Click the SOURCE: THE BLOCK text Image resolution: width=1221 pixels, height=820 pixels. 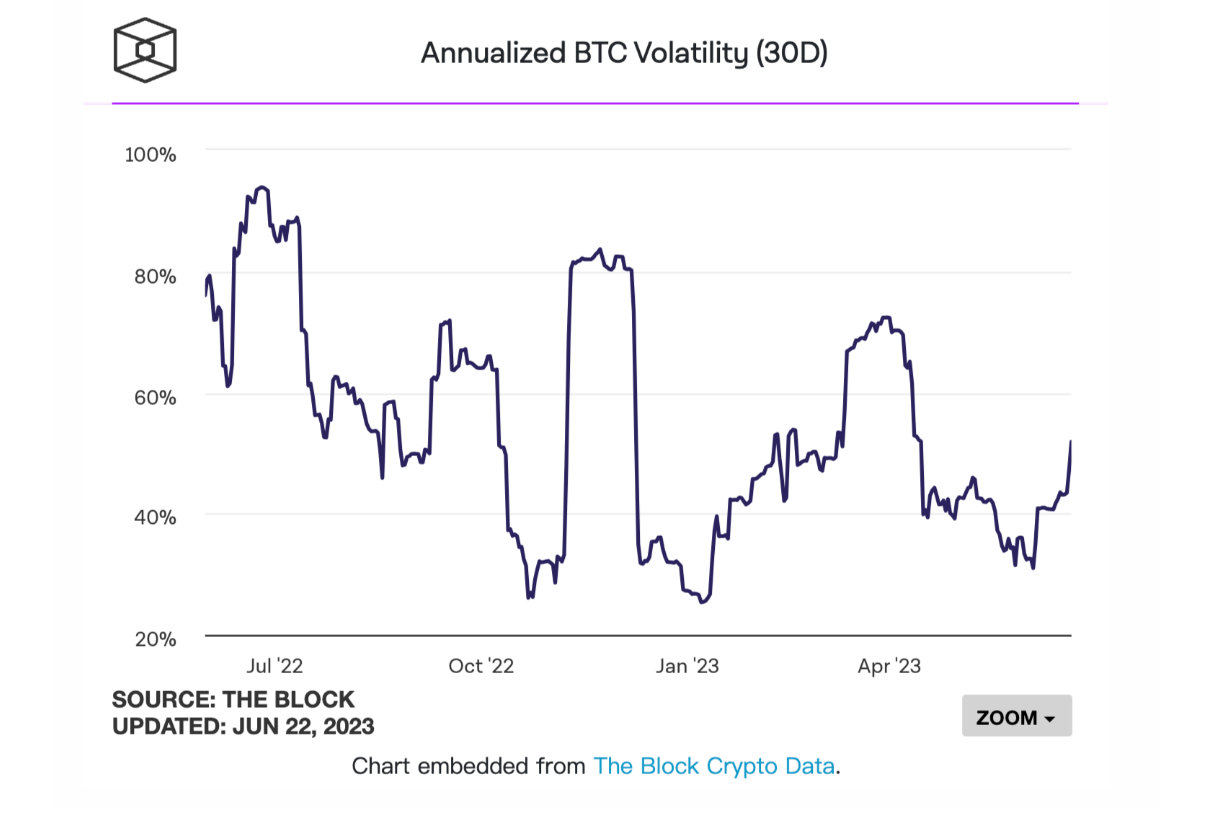point(232,699)
